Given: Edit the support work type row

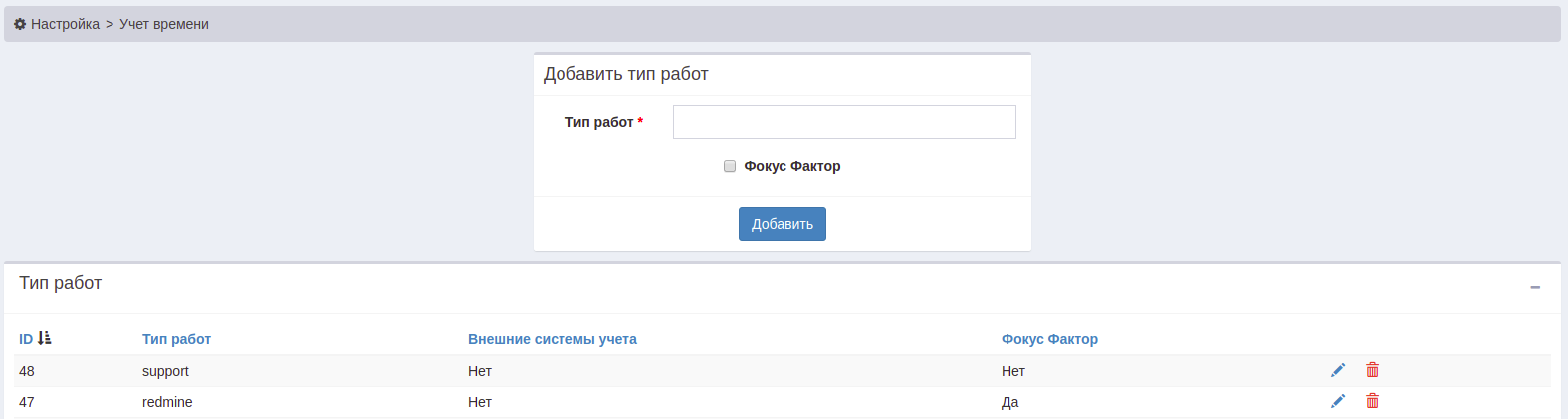Looking at the screenshot, I should 1338,370.
